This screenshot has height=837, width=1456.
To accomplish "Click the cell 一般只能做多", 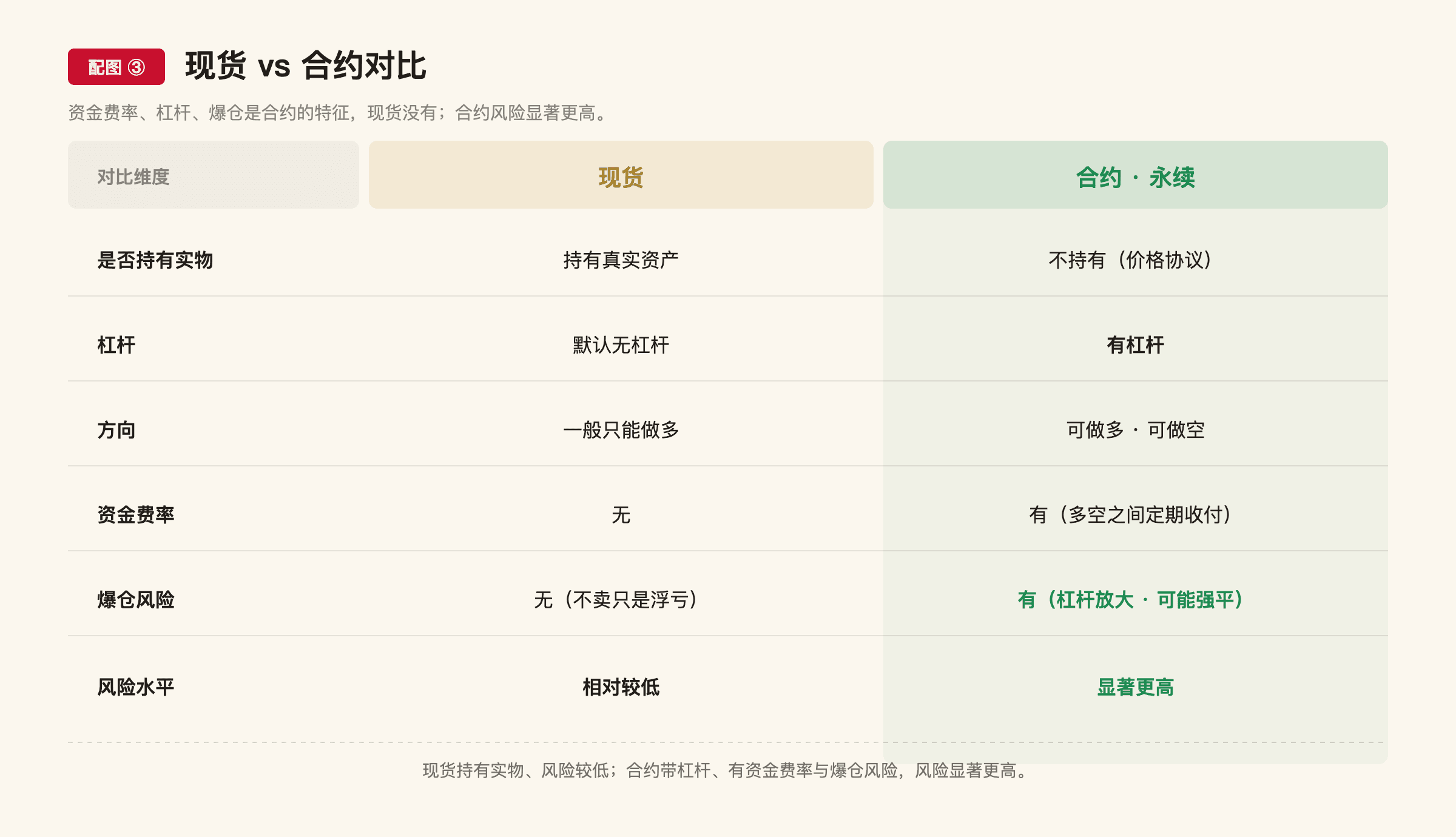I will pos(621,430).
